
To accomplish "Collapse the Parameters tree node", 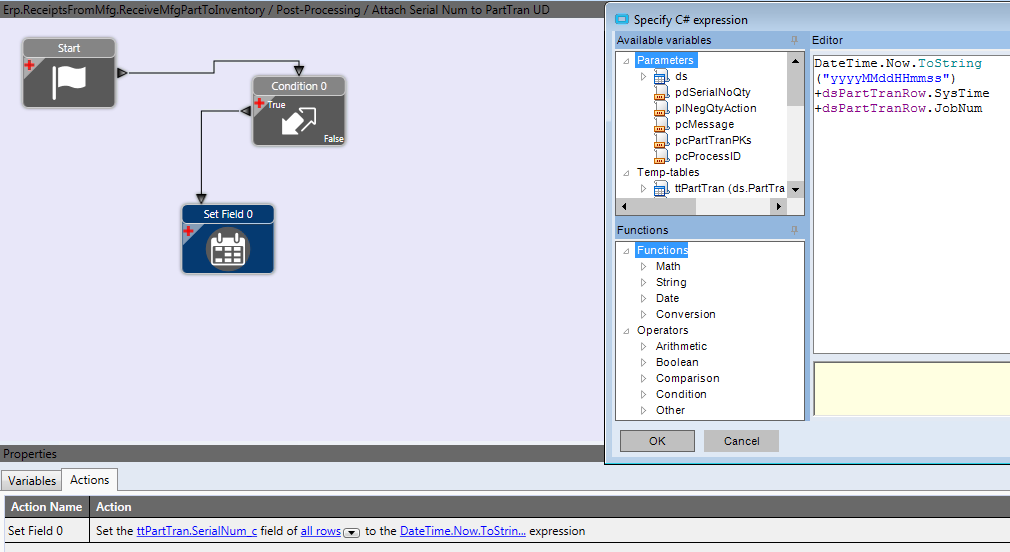I will pos(626,61).
